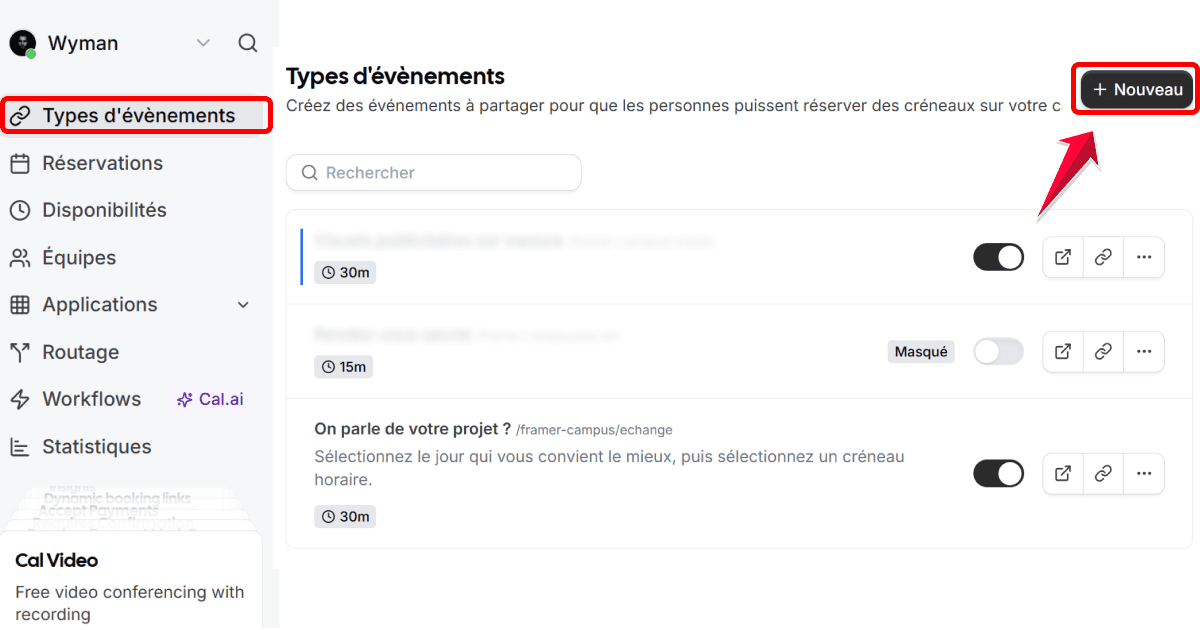Open the search icon next to Wyman
The height and width of the screenshot is (630, 1200).
(247, 43)
